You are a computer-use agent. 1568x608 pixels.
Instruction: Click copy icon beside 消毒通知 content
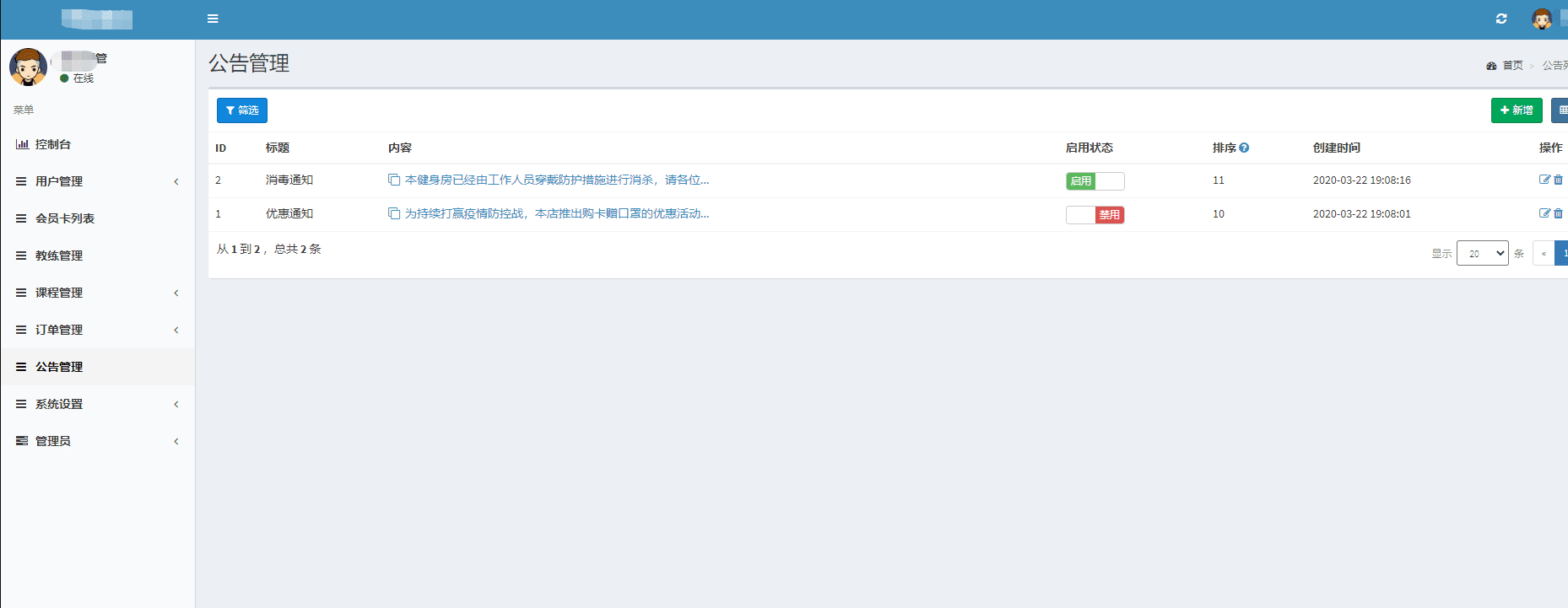[394, 180]
